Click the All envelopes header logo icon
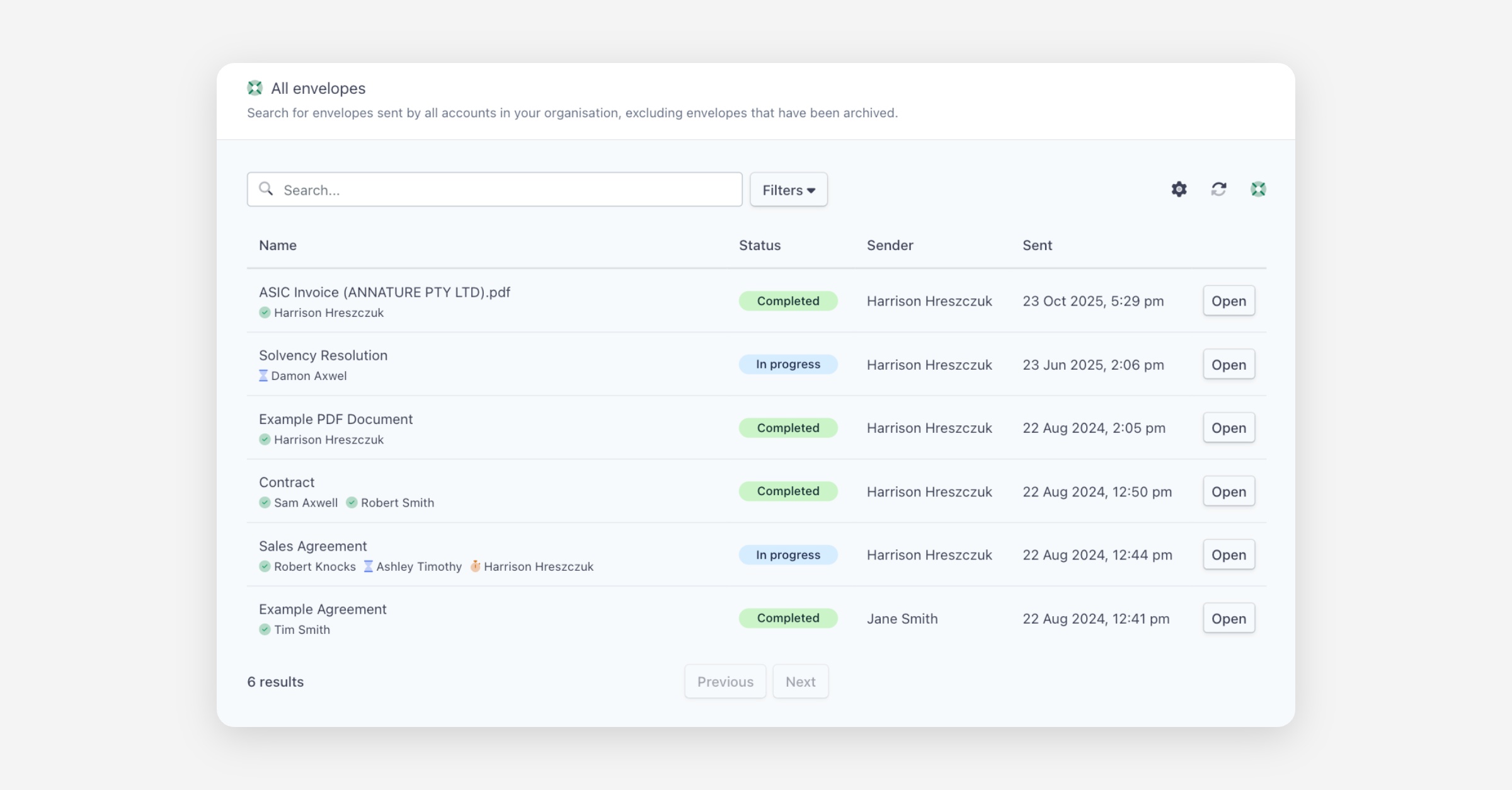This screenshot has width=1512, height=790. [255, 88]
